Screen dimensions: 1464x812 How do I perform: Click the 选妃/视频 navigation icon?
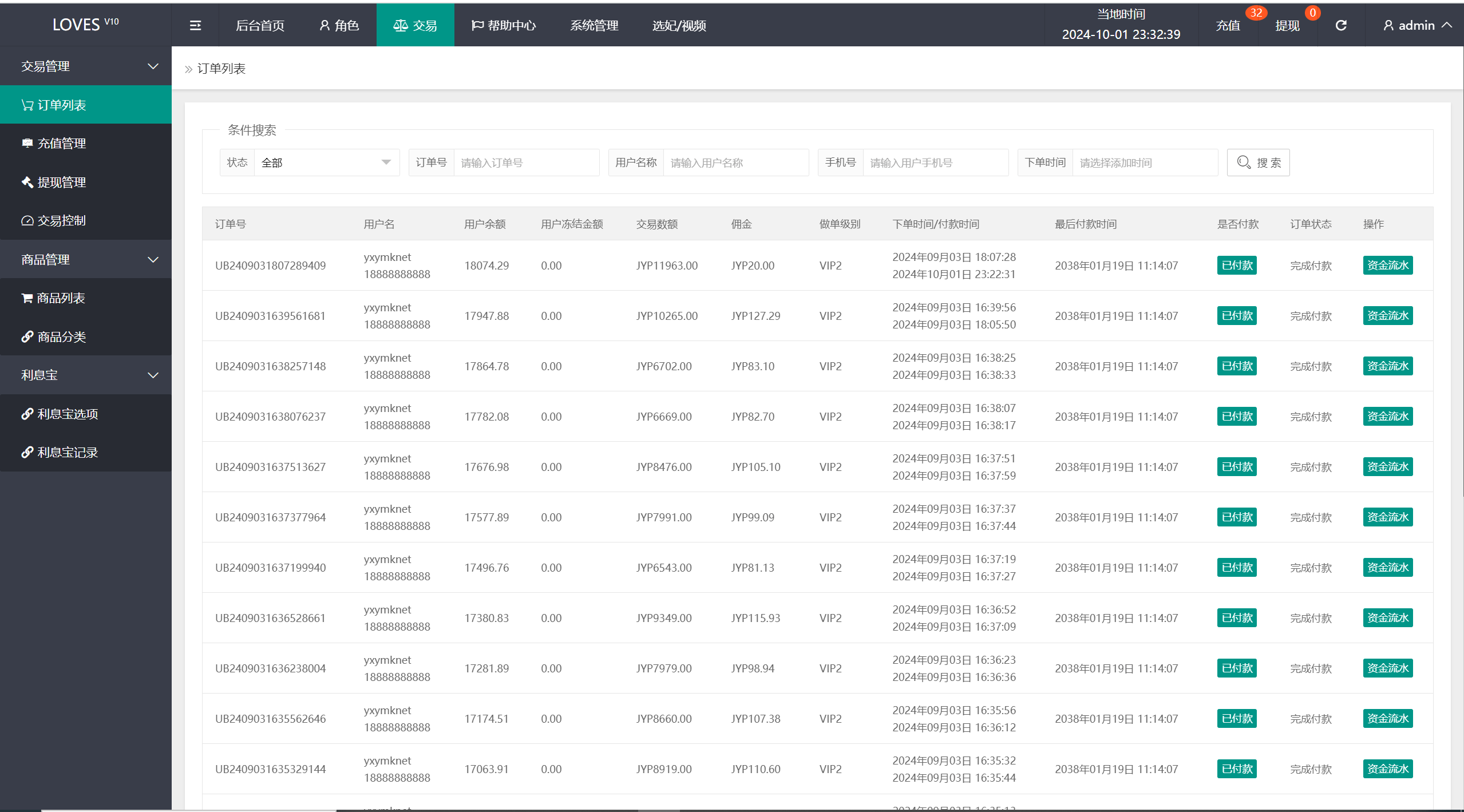[690, 26]
